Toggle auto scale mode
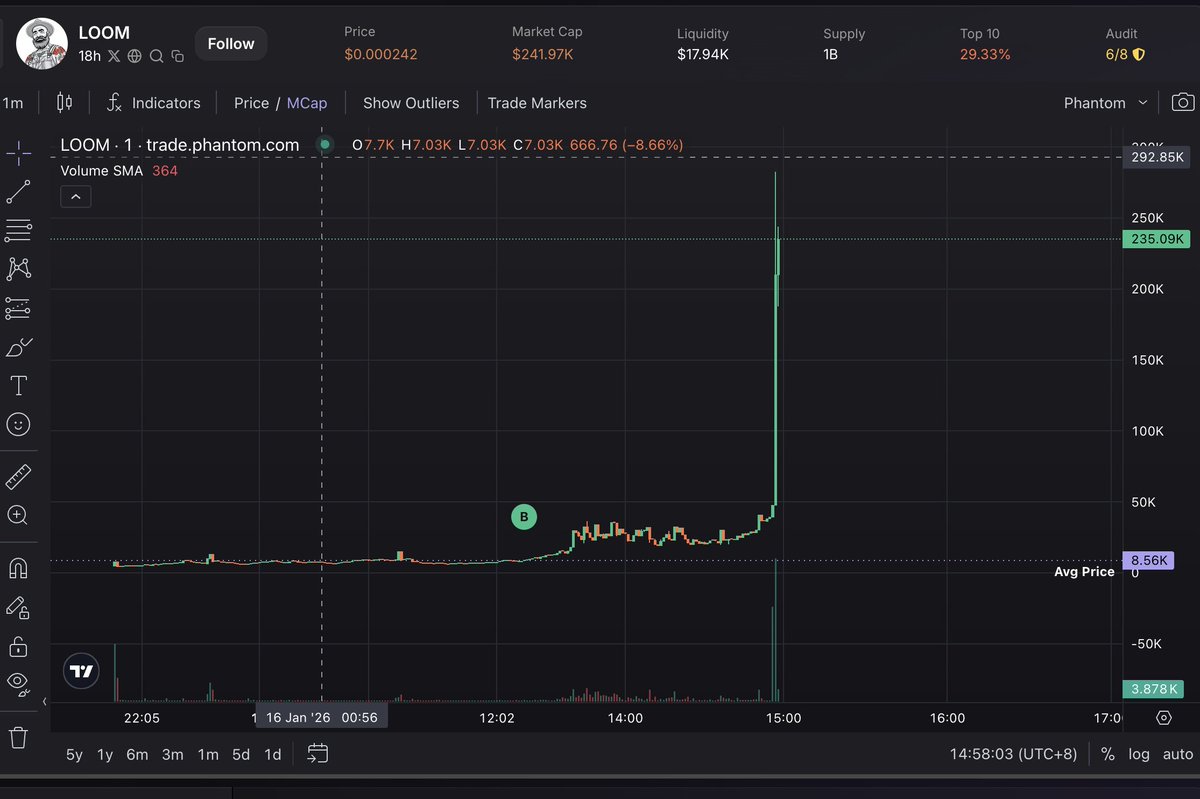Viewport: 1200px width, 799px height. click(1178, 754)
